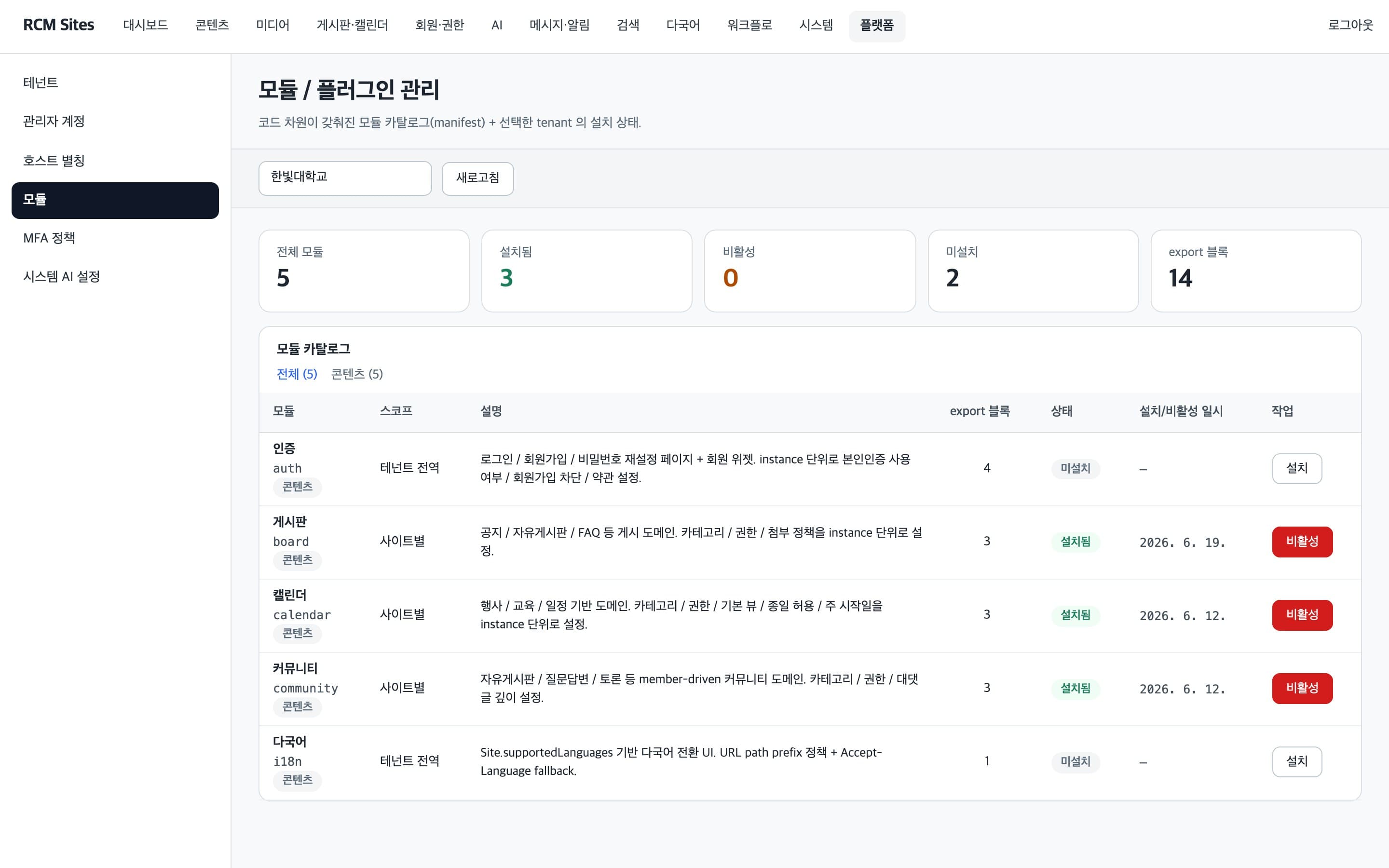This screenshot has height=868, width=1389.
Task: Click the 새로고침 button
Action: click(x=477, y=178)
